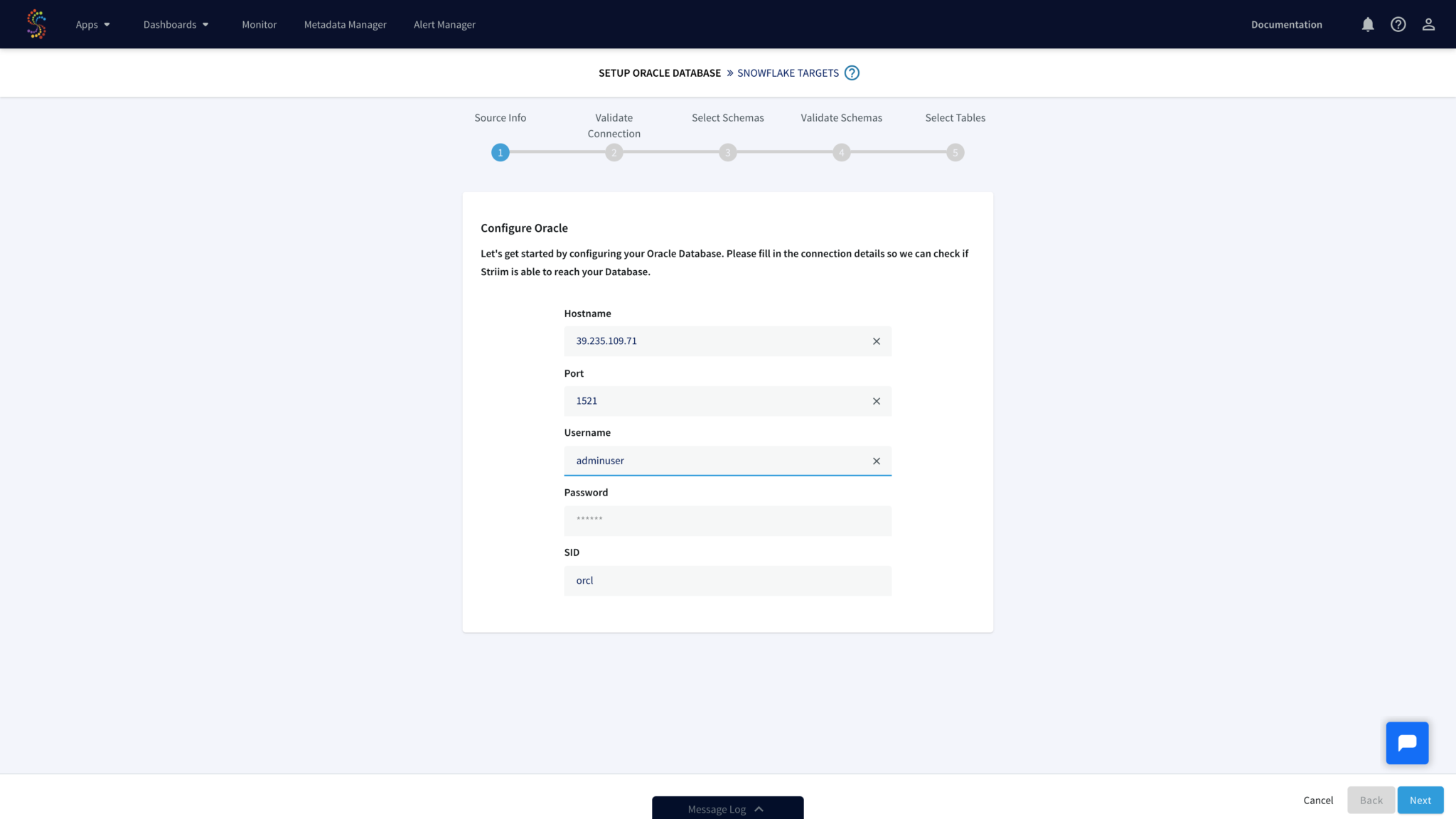Click the Striim logo icon
The height and width of the screenshot is (819, 1456).
[x=36, y=24]
